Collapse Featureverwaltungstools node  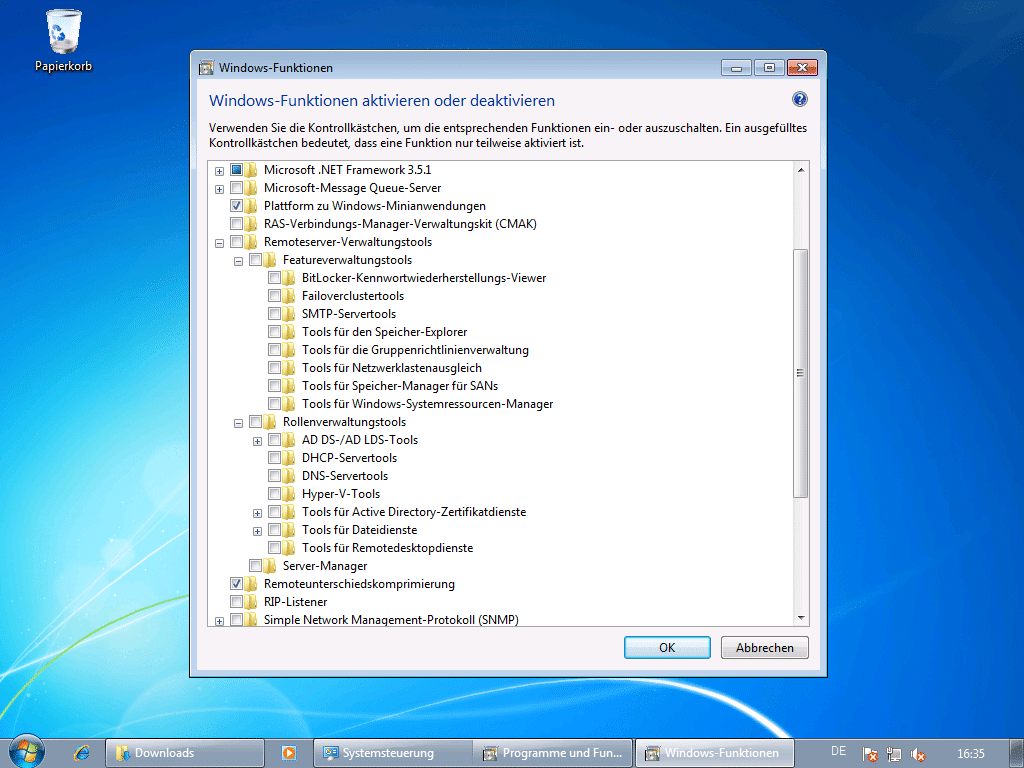point(238,261)
